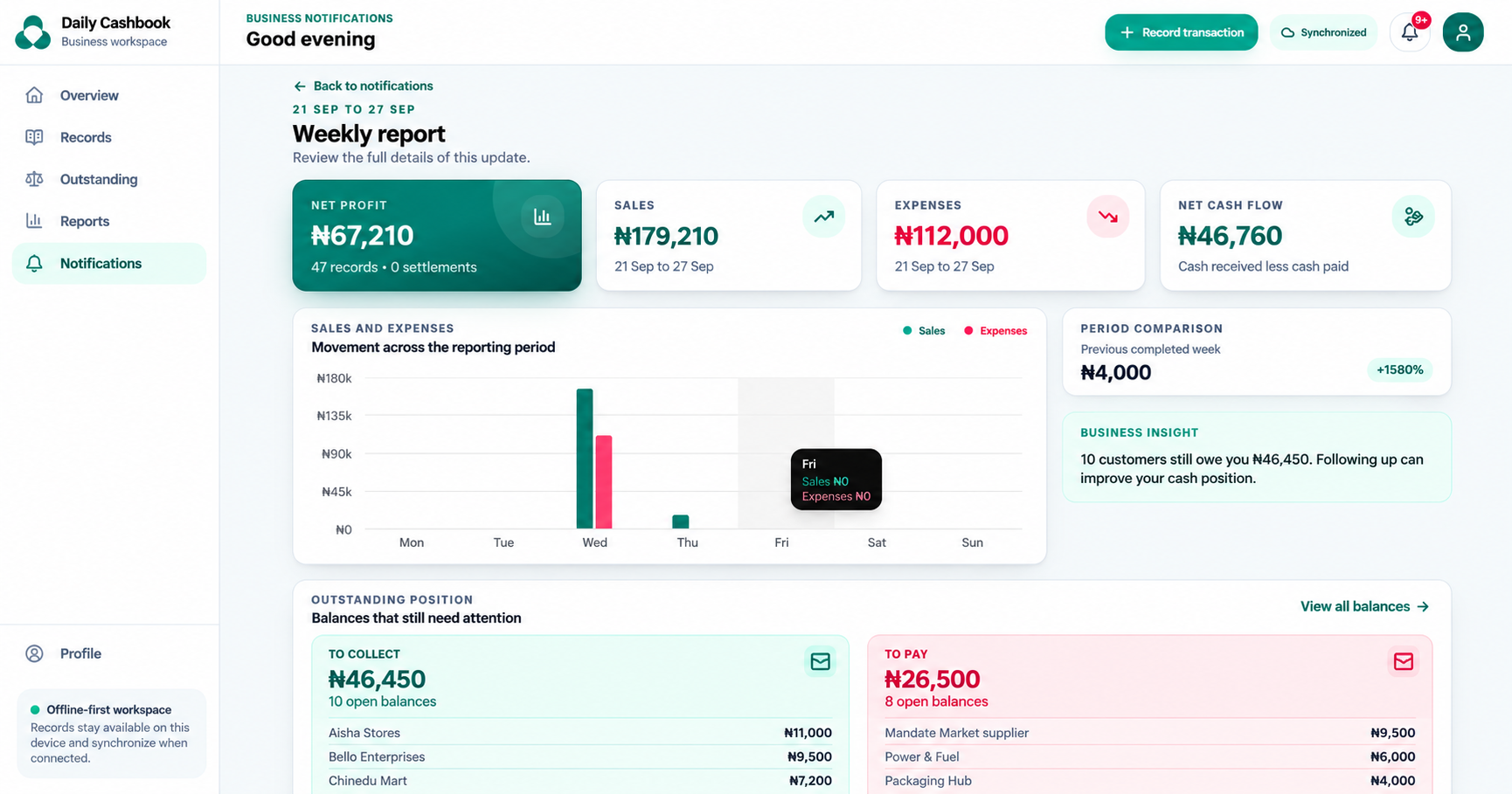Select the Power & Fuel row
The image size is (1512, 794).
[x=1149, y=756]
